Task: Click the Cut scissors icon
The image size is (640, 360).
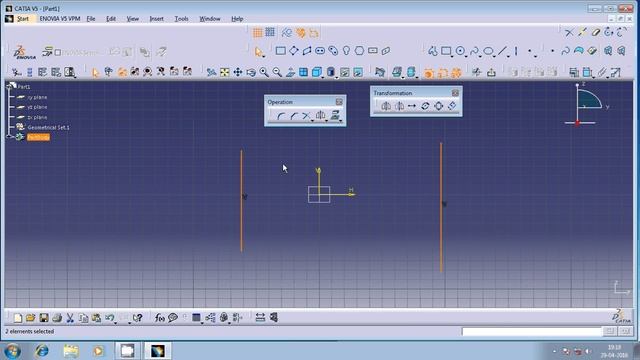Action: click(70, 318)
